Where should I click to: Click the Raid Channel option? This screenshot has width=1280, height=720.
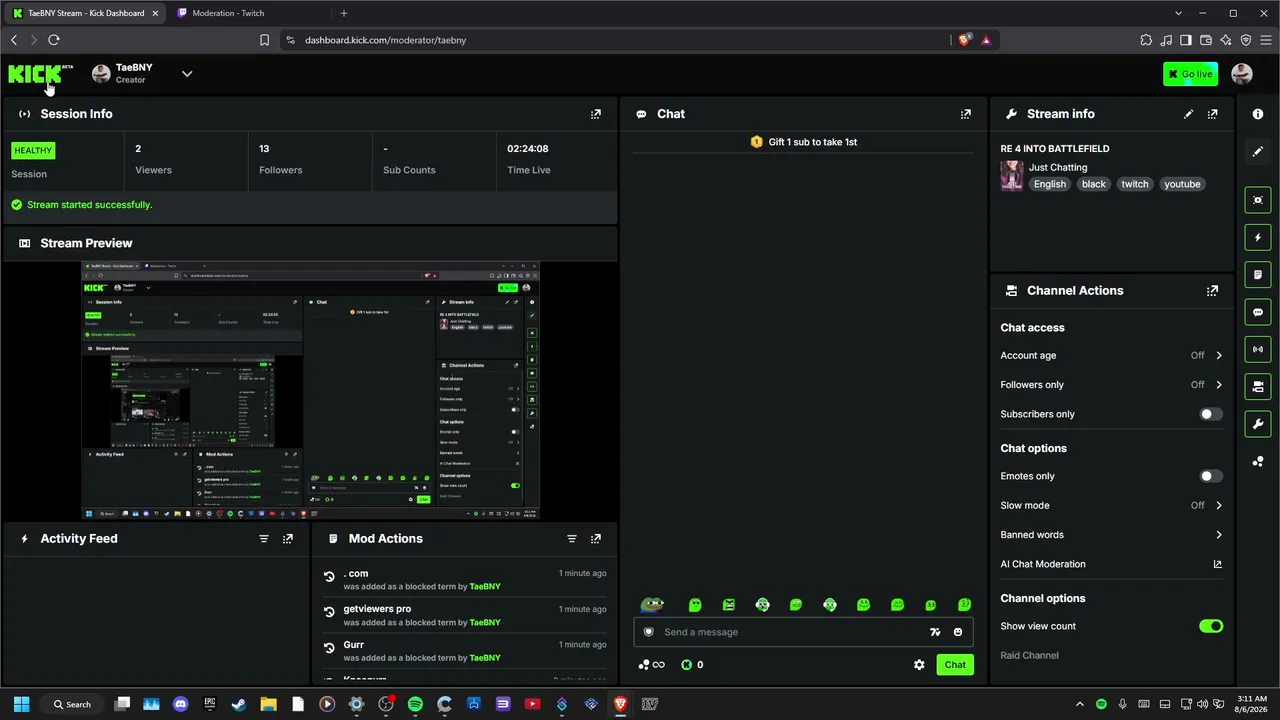click(1029, 656)
